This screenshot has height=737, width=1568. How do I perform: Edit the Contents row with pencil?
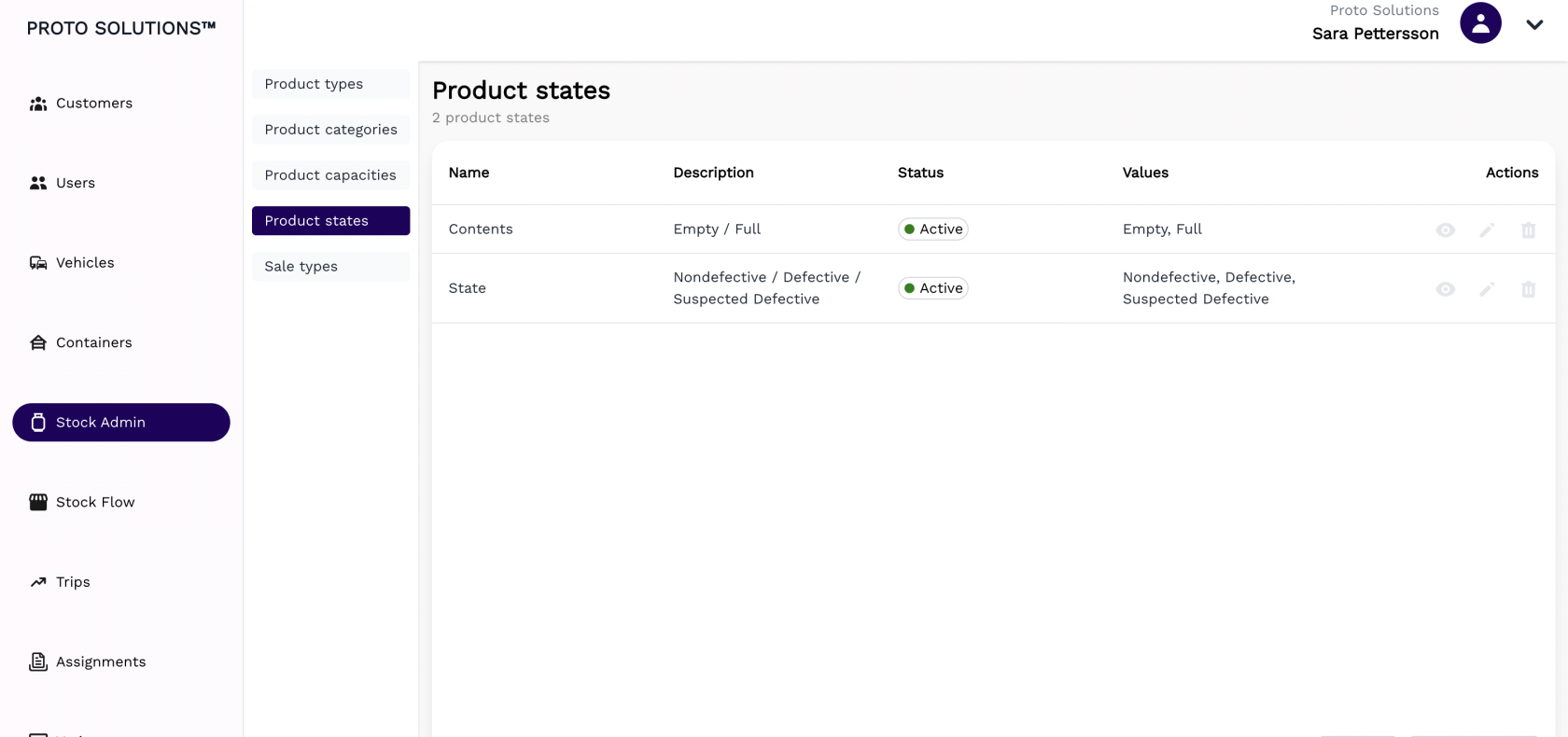pyautogui.click(x=1487, y=229)
